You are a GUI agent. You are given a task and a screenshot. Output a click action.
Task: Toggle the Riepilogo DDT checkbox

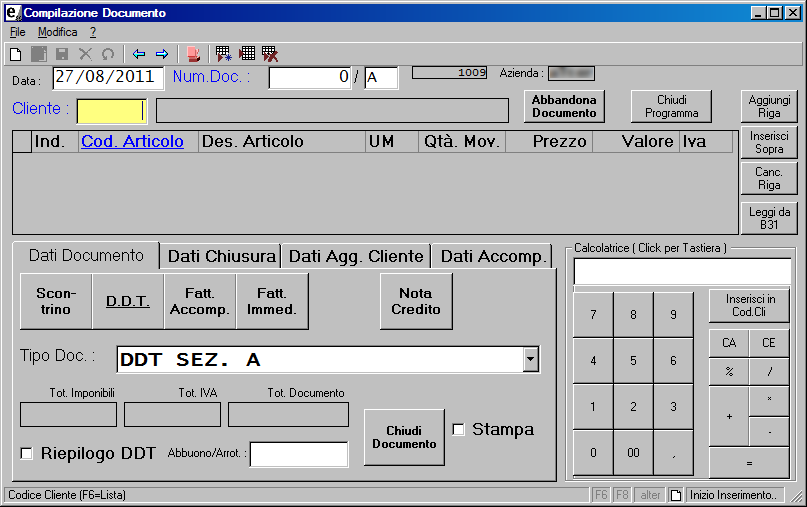(27, 454)
